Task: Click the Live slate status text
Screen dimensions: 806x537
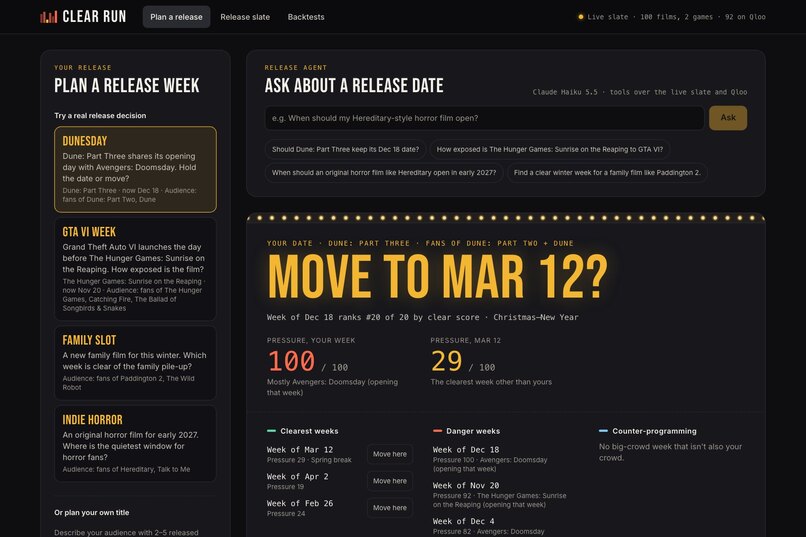Action: (676, 17)
